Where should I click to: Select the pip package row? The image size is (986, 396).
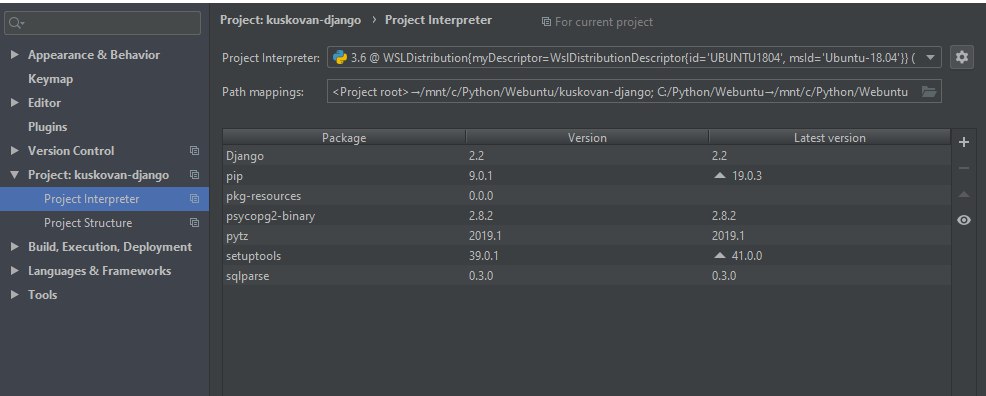click(x=587, y=175)
